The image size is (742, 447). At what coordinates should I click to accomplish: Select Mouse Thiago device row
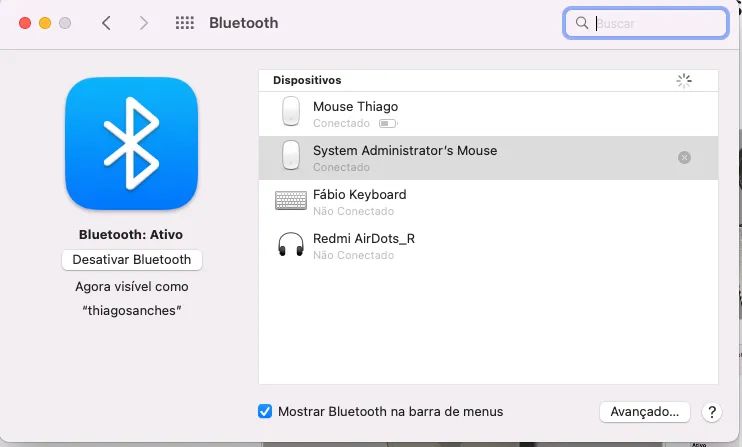click(x=488, y=114)
